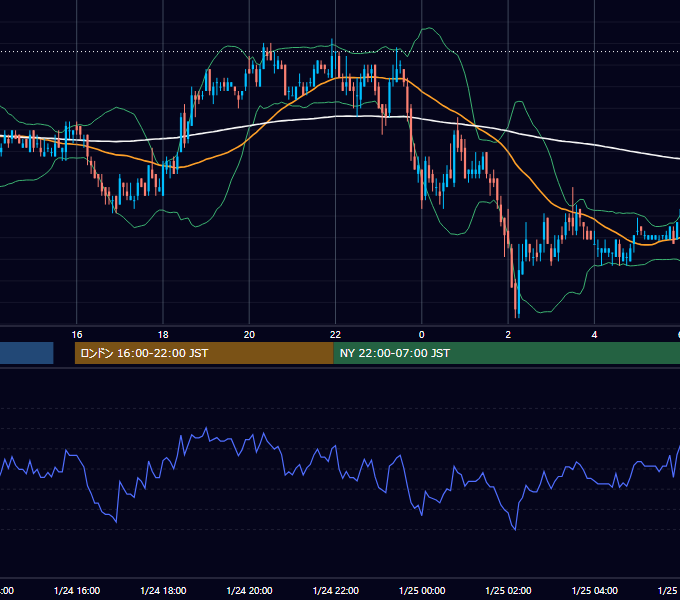Image resolution: width=680 pixels, height=600 pixels.
Task: Click the 1/24 16:00 date label
Action: pos(77,590)
